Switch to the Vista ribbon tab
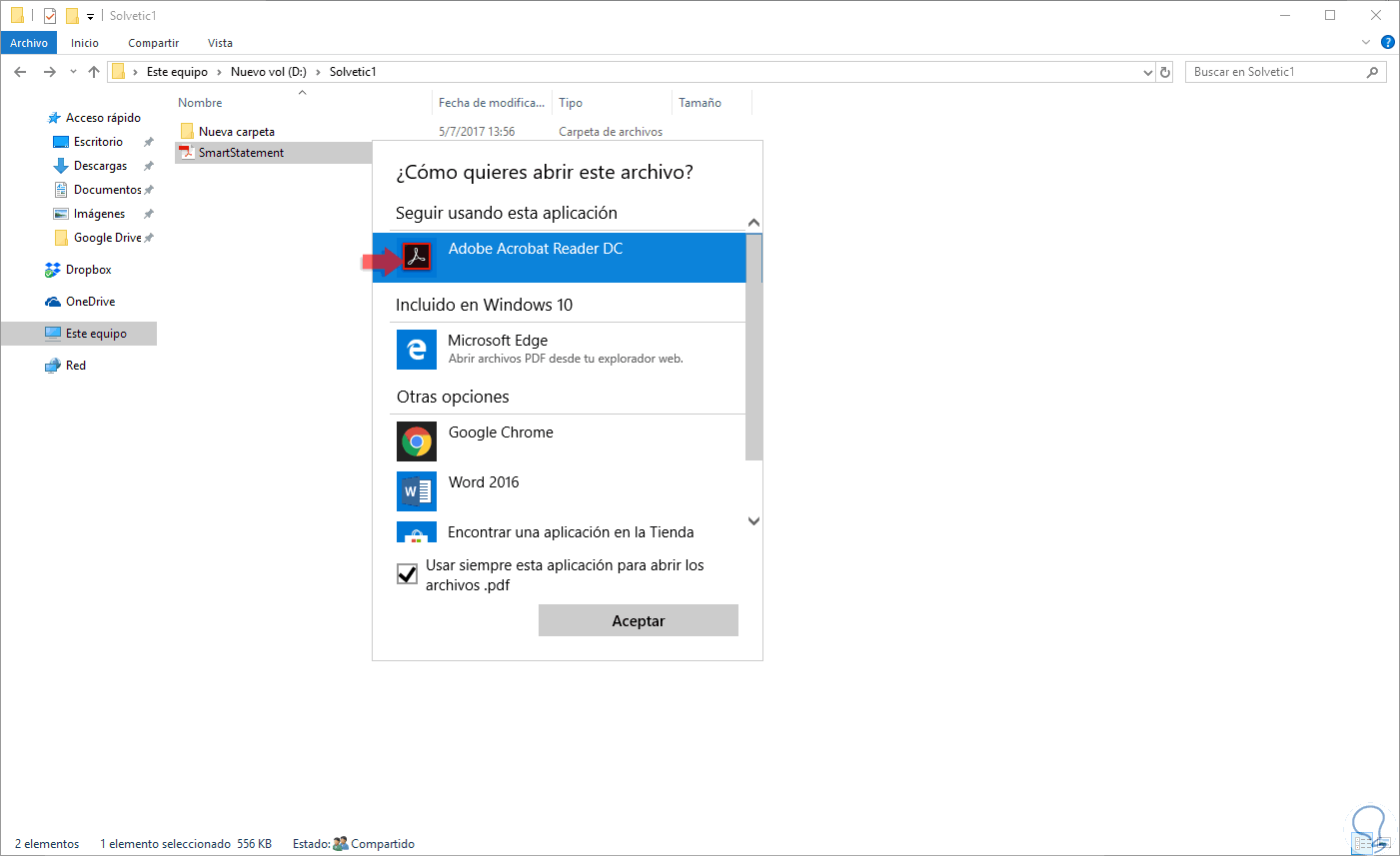The image size is (1400, 856). click(x=220, y=43)
